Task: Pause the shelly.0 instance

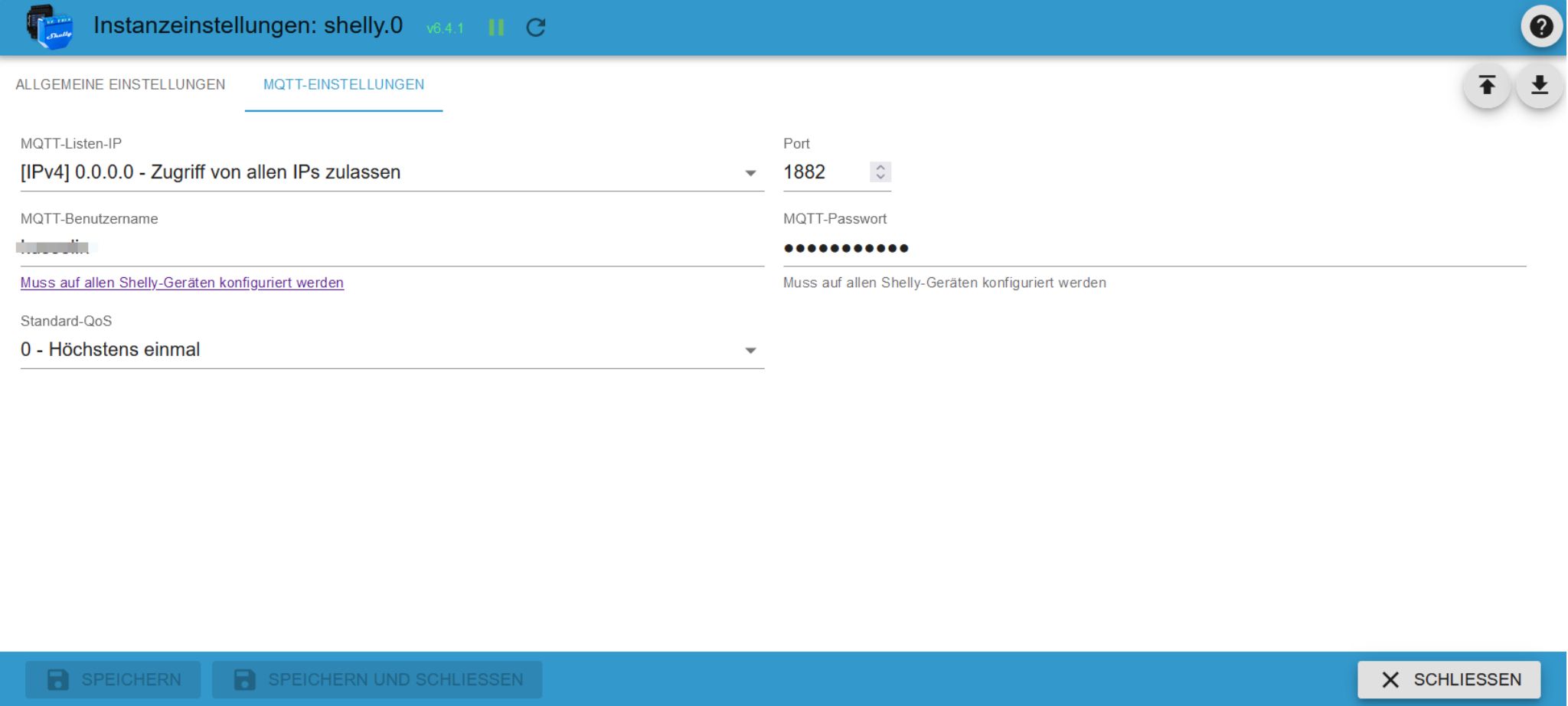Action: (x=496, y=28)
